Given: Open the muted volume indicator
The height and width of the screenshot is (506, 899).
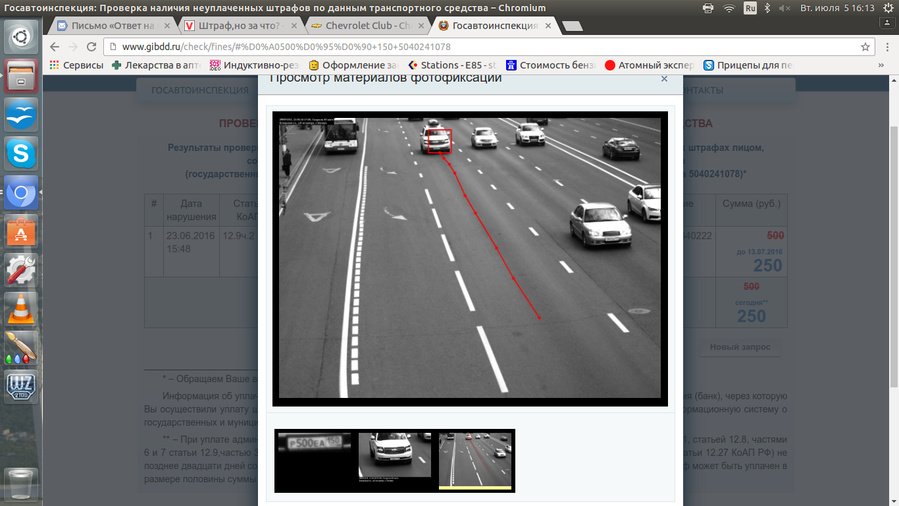Looking at the screenshot, I should (785, 8).
